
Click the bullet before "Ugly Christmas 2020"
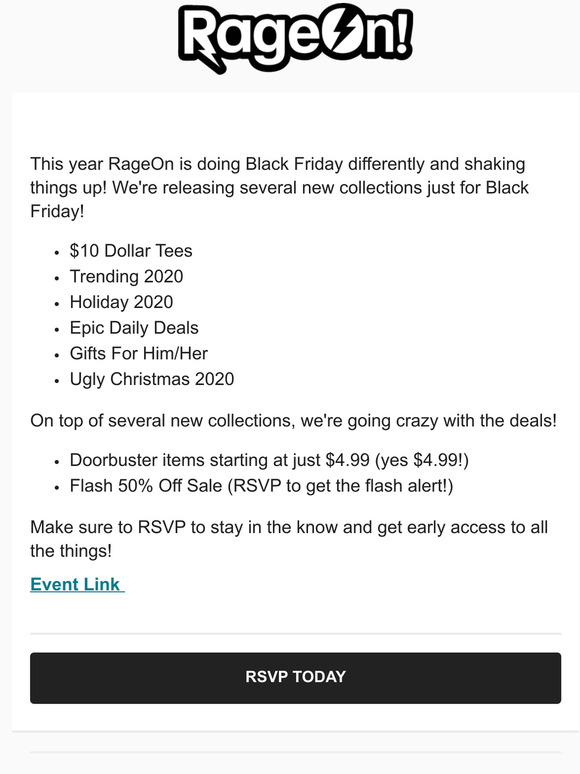tap(57, 381)
